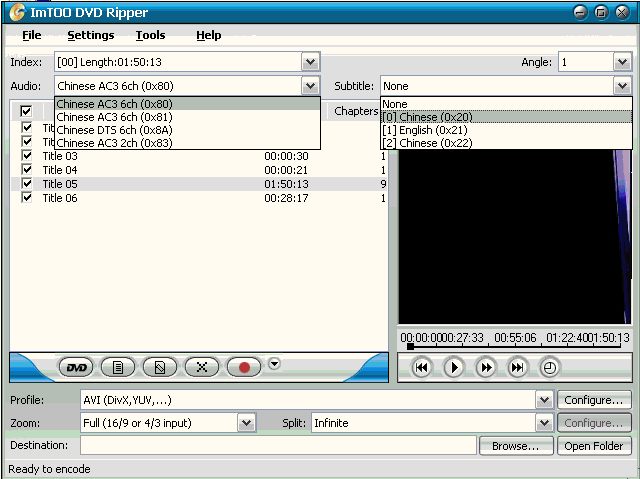
Task: Open the Tools menu
Action: 150,35
